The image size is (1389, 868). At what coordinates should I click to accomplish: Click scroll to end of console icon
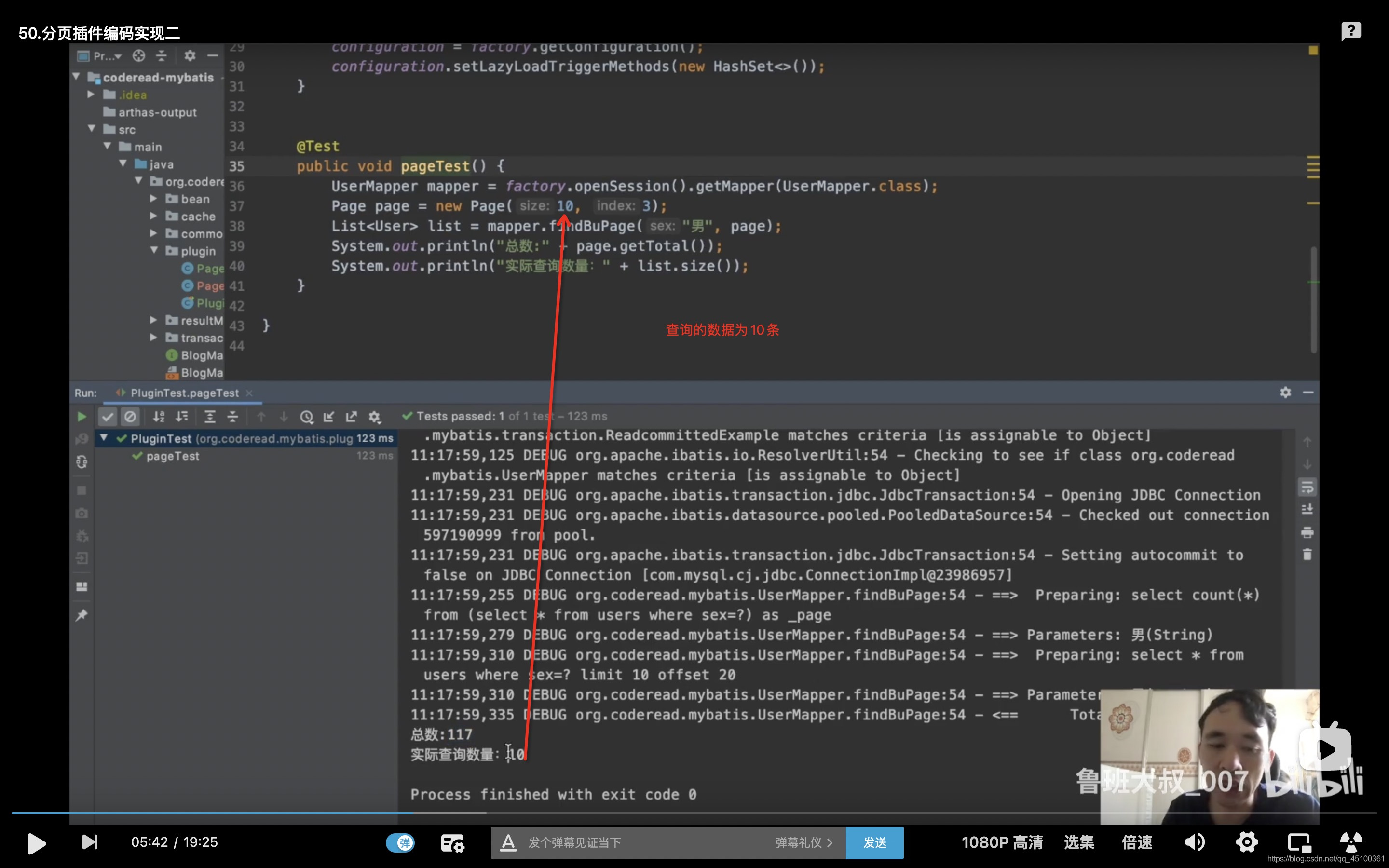1307,510
